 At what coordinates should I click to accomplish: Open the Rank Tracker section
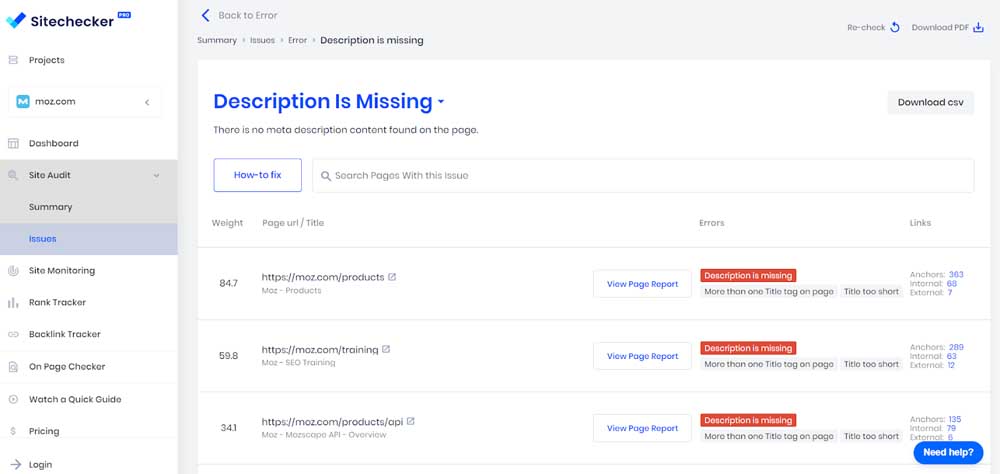pyautogui.click(x=57, y=302)
